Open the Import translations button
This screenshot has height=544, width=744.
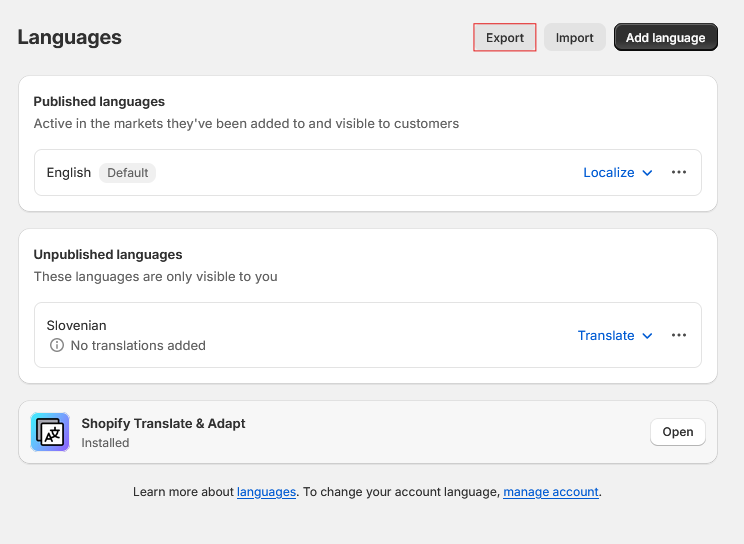[x=574, y=38]
